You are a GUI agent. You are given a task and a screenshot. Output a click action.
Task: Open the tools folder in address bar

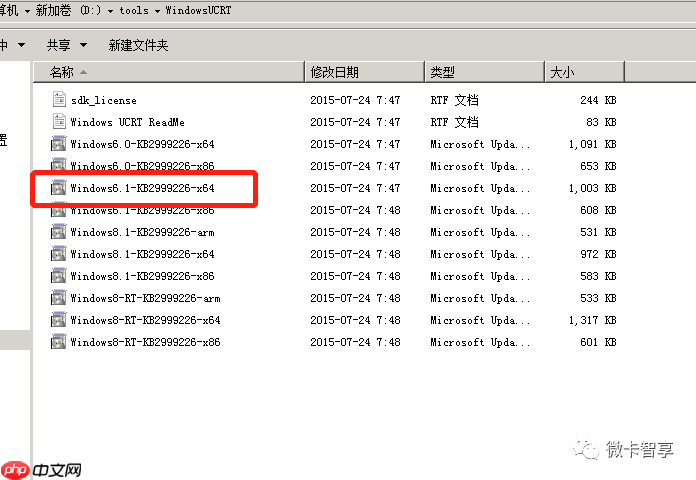coord(134,10)
